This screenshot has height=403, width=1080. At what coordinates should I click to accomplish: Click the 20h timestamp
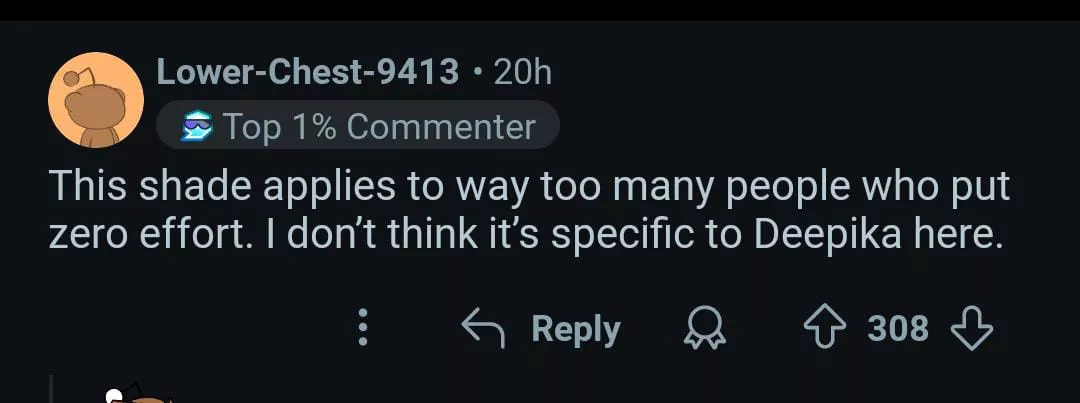(x=523, y=71)
